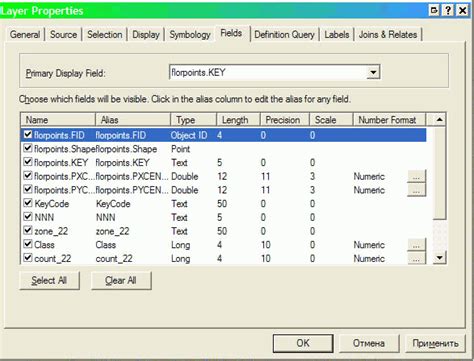Click the zone_22 alias cell

pos(112,231)
